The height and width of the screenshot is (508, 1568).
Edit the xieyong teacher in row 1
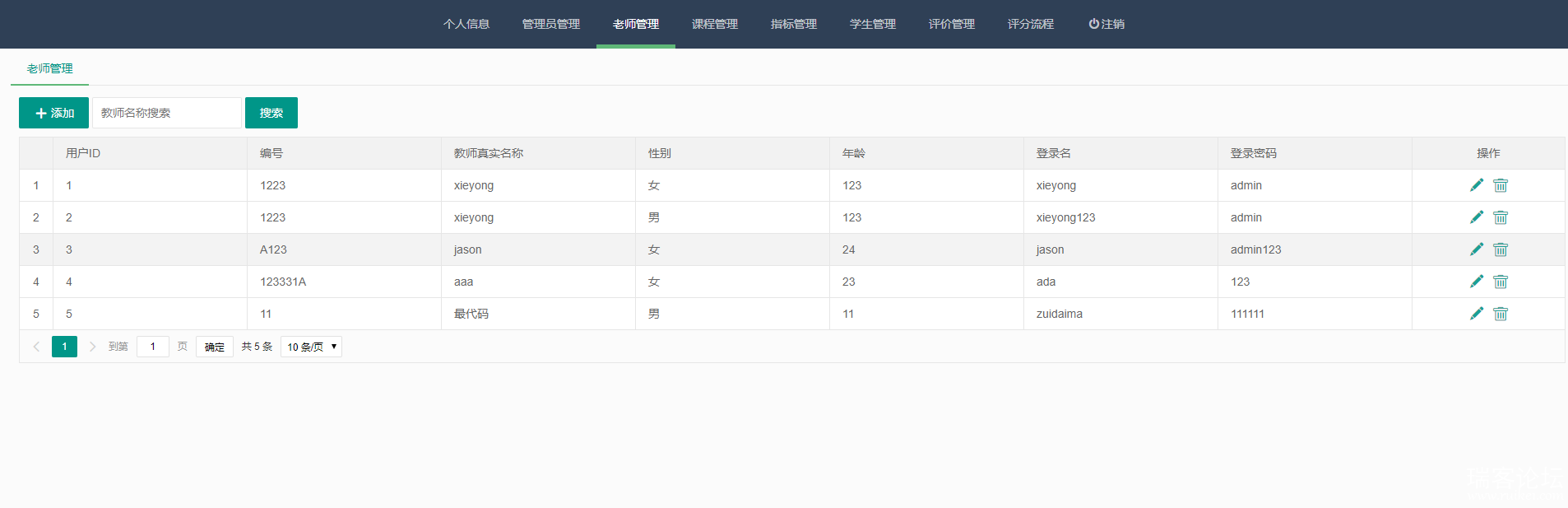1477,185
